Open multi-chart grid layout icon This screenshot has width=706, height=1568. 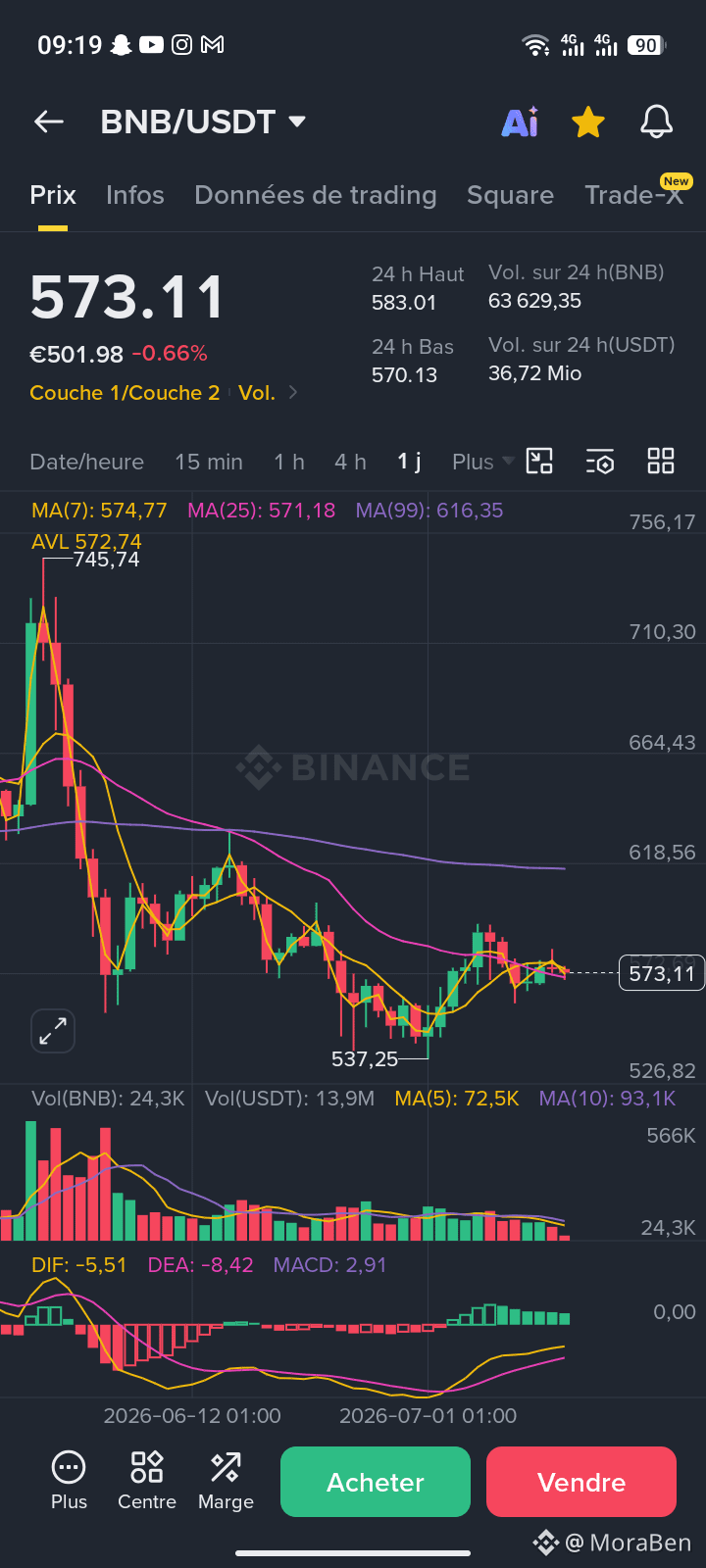[x=661, y=462]
